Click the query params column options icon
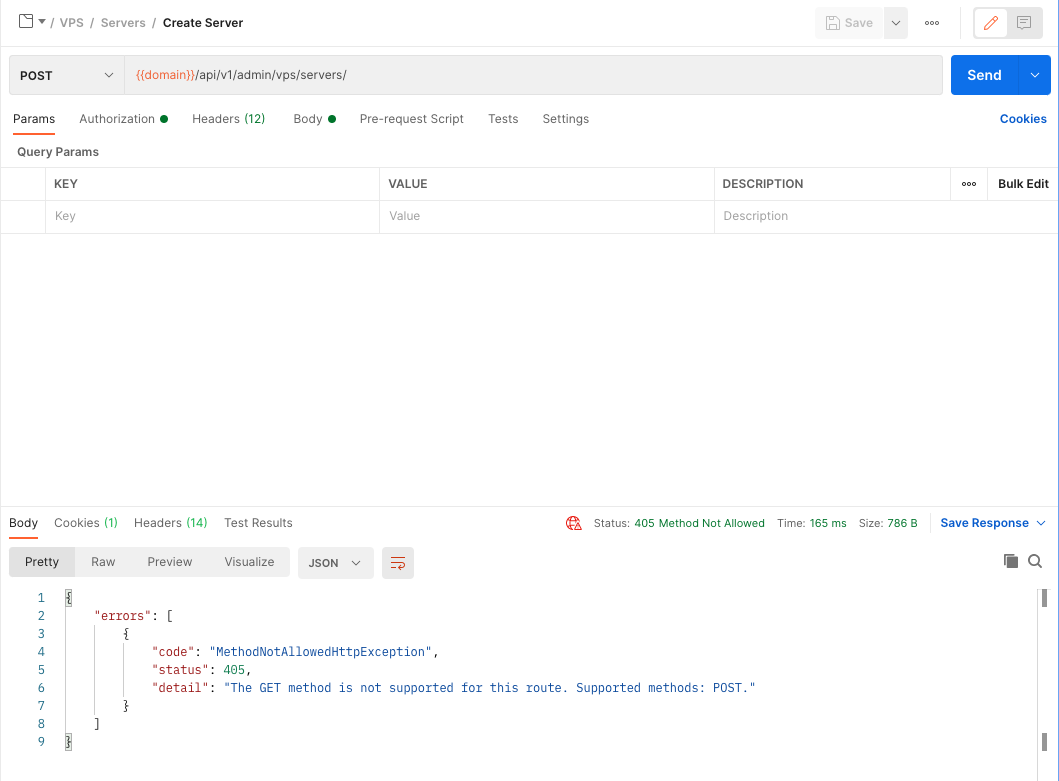Image resolution: width=1059 pixels, height=781 pixels. (x=968, y=184)
